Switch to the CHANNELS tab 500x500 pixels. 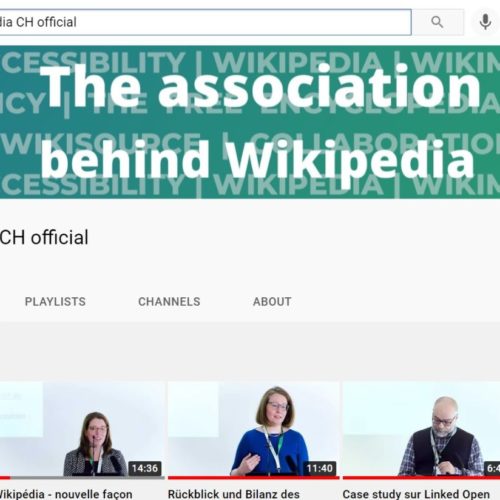pos(169,302)
